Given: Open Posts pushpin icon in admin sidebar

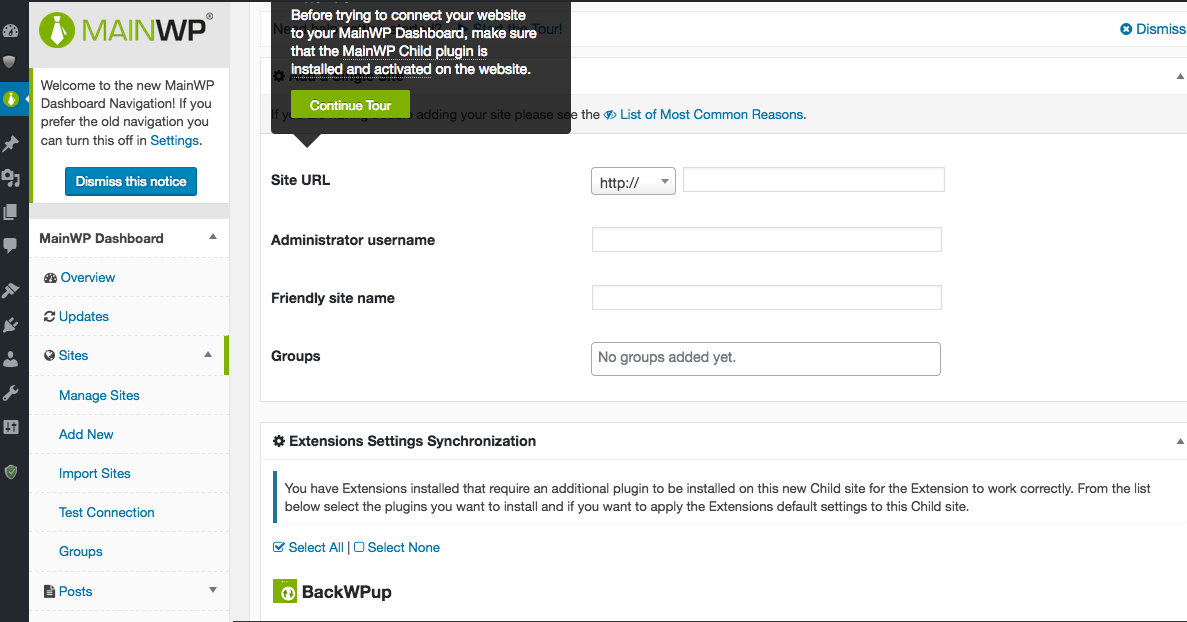Looking at the screenshot, I should tap(11, 143).
